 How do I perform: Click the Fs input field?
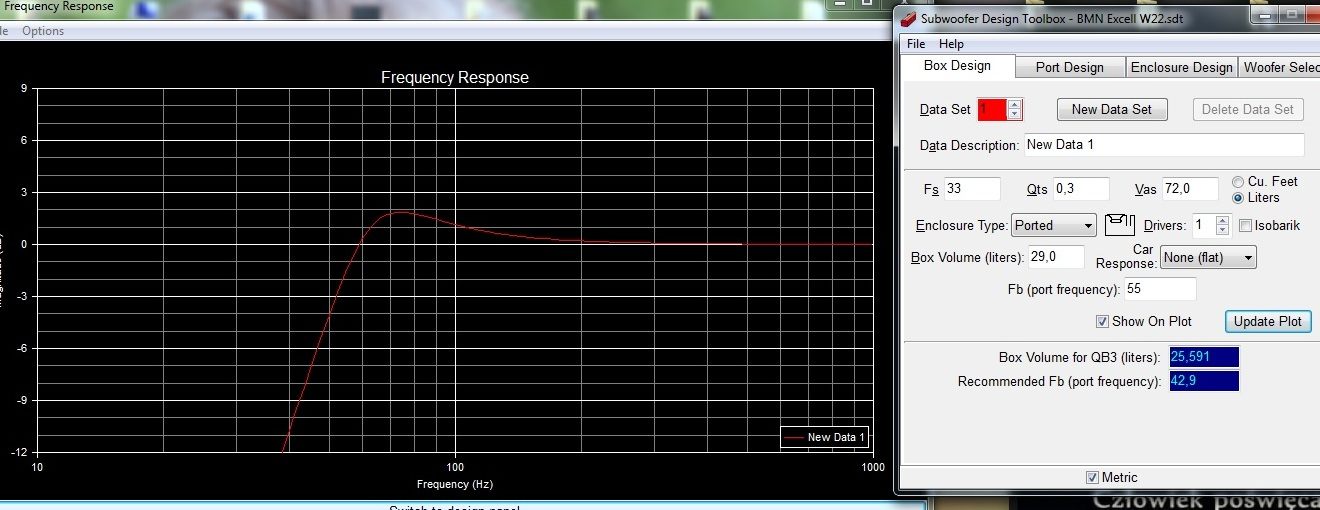(x=972, y=189)
